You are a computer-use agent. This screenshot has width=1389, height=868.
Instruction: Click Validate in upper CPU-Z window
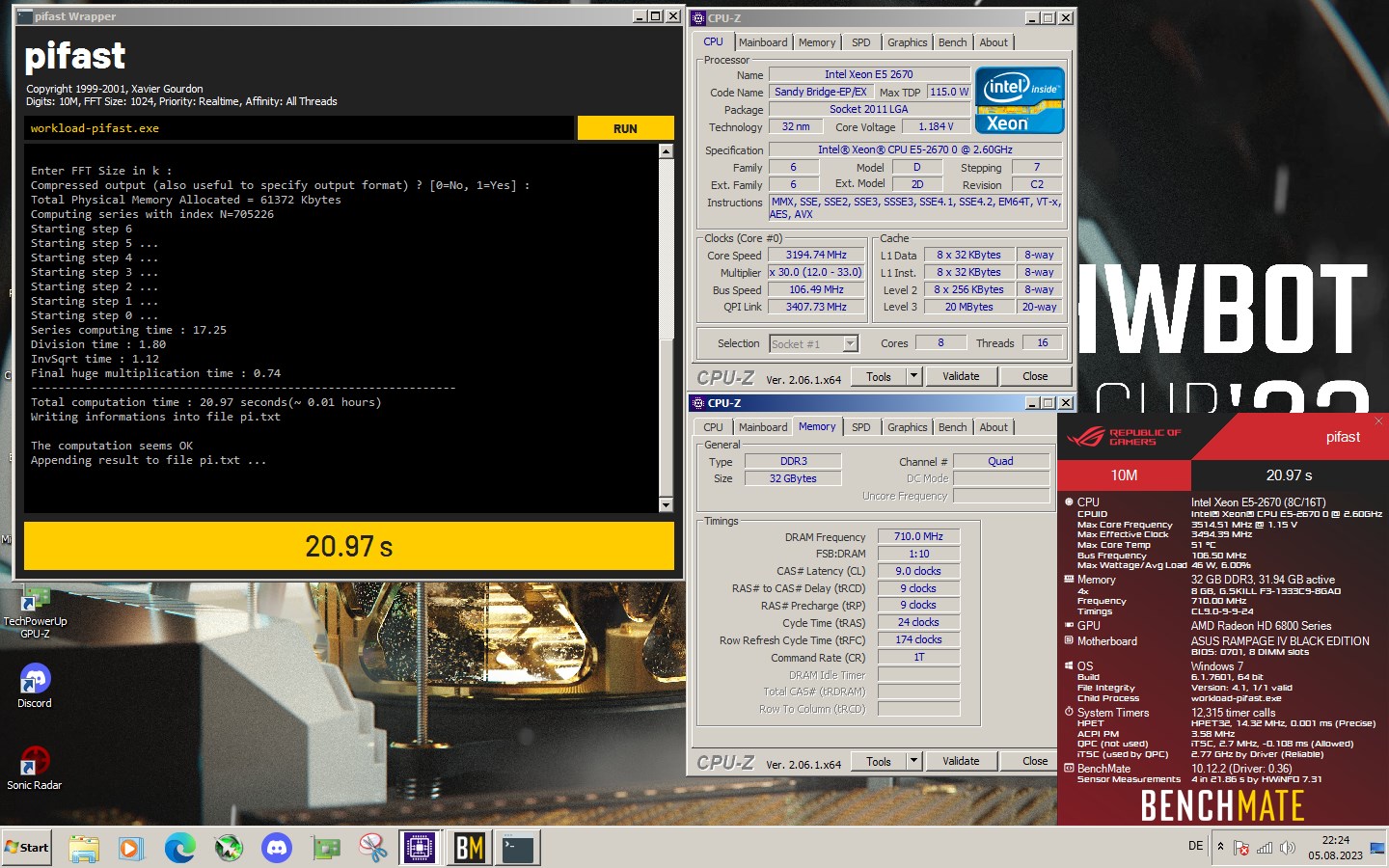click(961, 376)
